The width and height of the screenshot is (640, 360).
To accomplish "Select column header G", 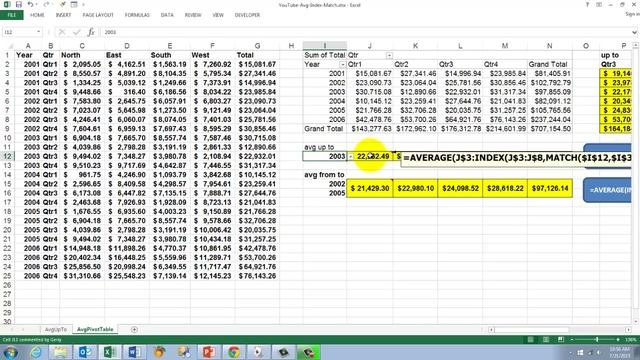I will (x=257, y=46).
